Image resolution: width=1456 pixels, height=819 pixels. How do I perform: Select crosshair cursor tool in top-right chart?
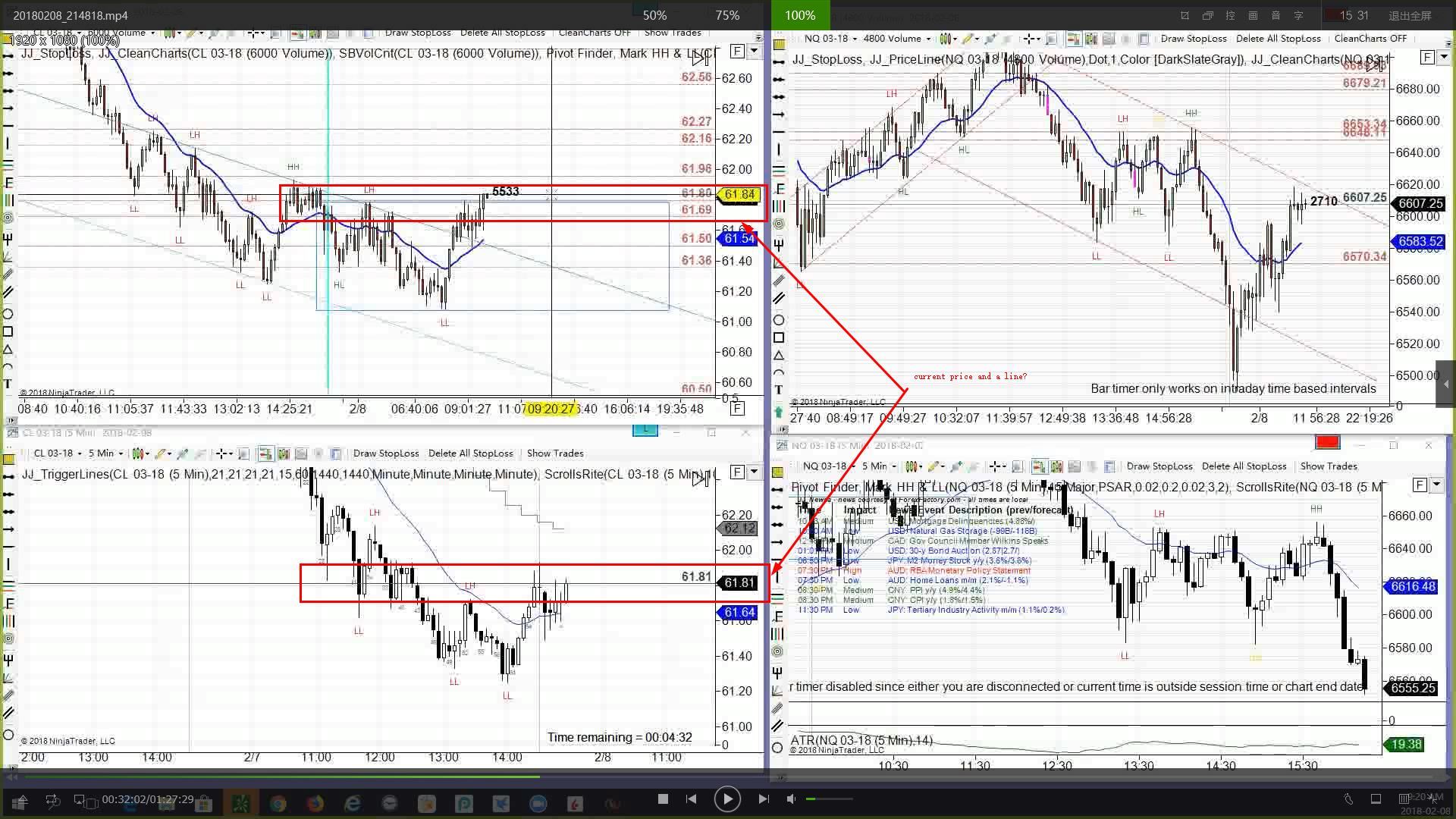point(1030,39)
